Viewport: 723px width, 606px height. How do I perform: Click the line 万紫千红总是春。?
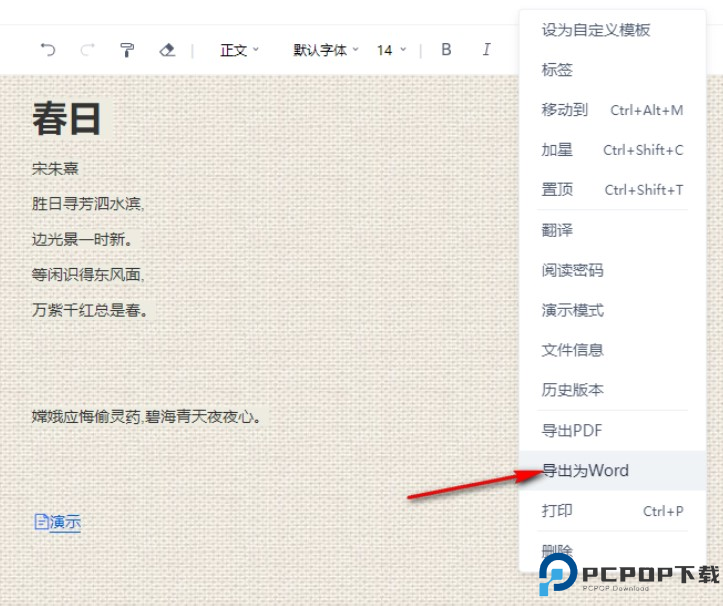(x=90, y=310)
